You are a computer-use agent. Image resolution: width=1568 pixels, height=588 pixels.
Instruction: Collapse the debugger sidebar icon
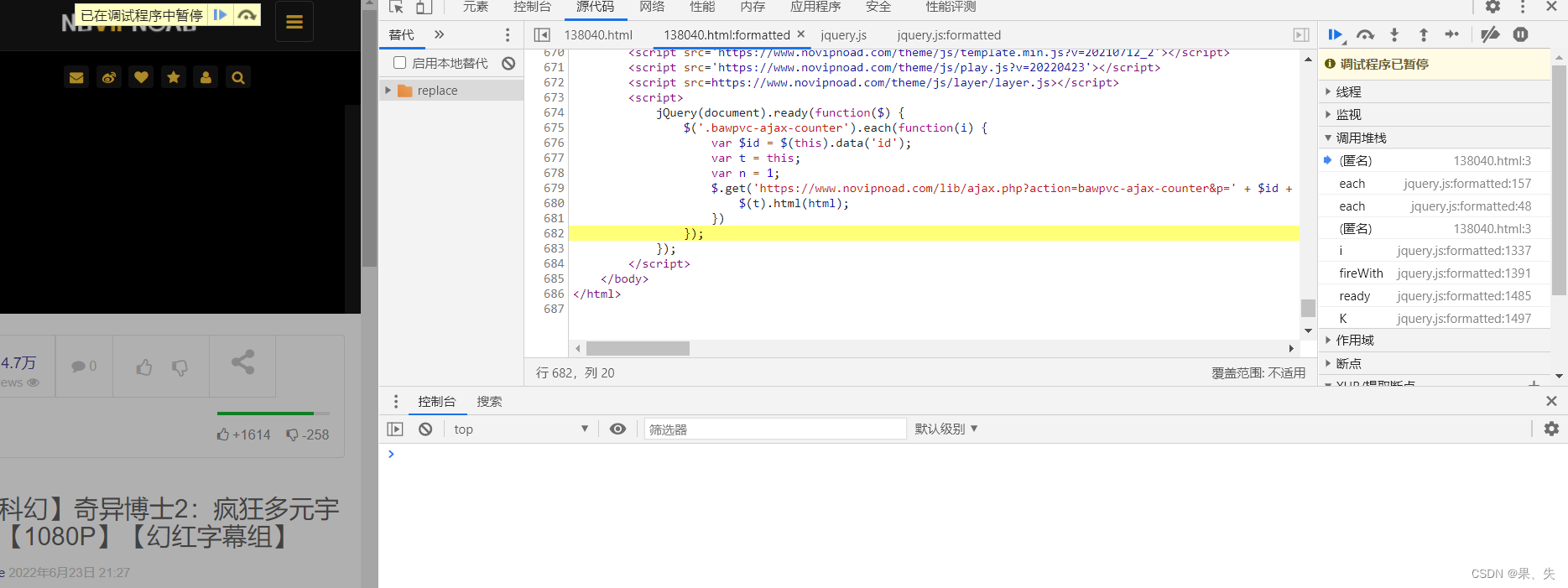pyautogui.click(x=1301, y=34)
